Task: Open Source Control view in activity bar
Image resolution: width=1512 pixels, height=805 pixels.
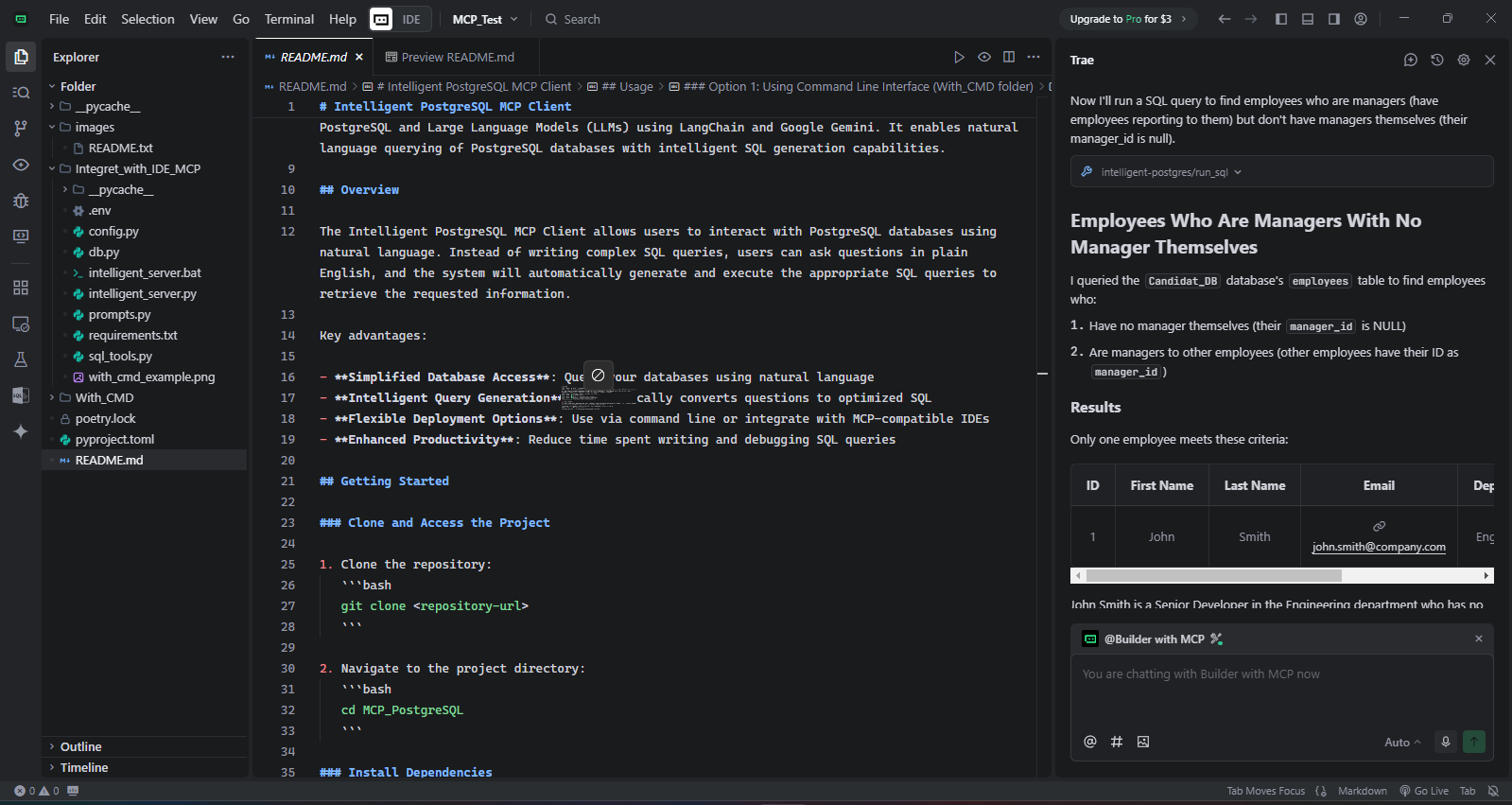Action: (x=21, y=129)
